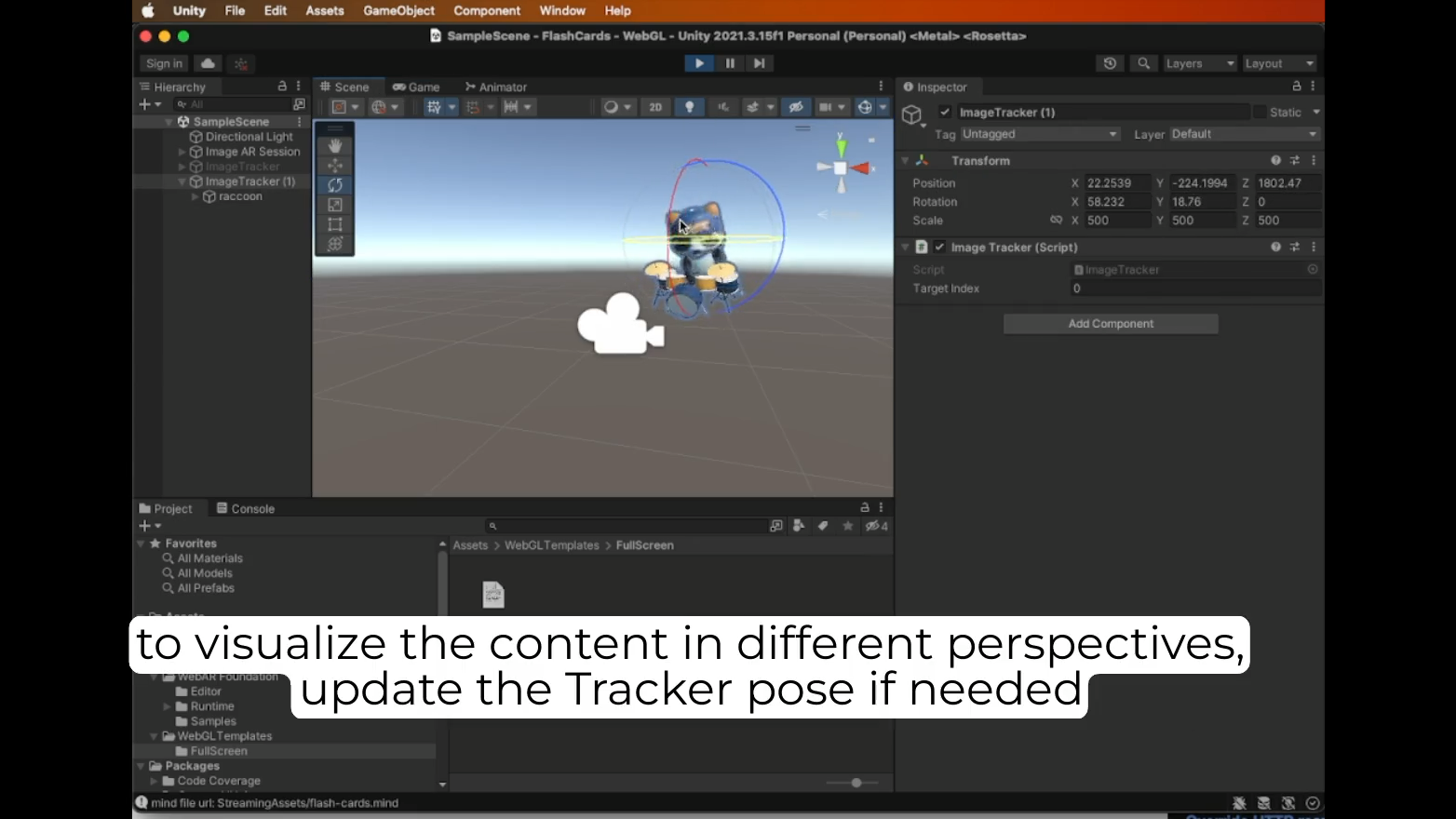Image resolution: width=1456 pixels, height=819 pixels.
Task: Select the Scale tool
Action: point(335,205)
